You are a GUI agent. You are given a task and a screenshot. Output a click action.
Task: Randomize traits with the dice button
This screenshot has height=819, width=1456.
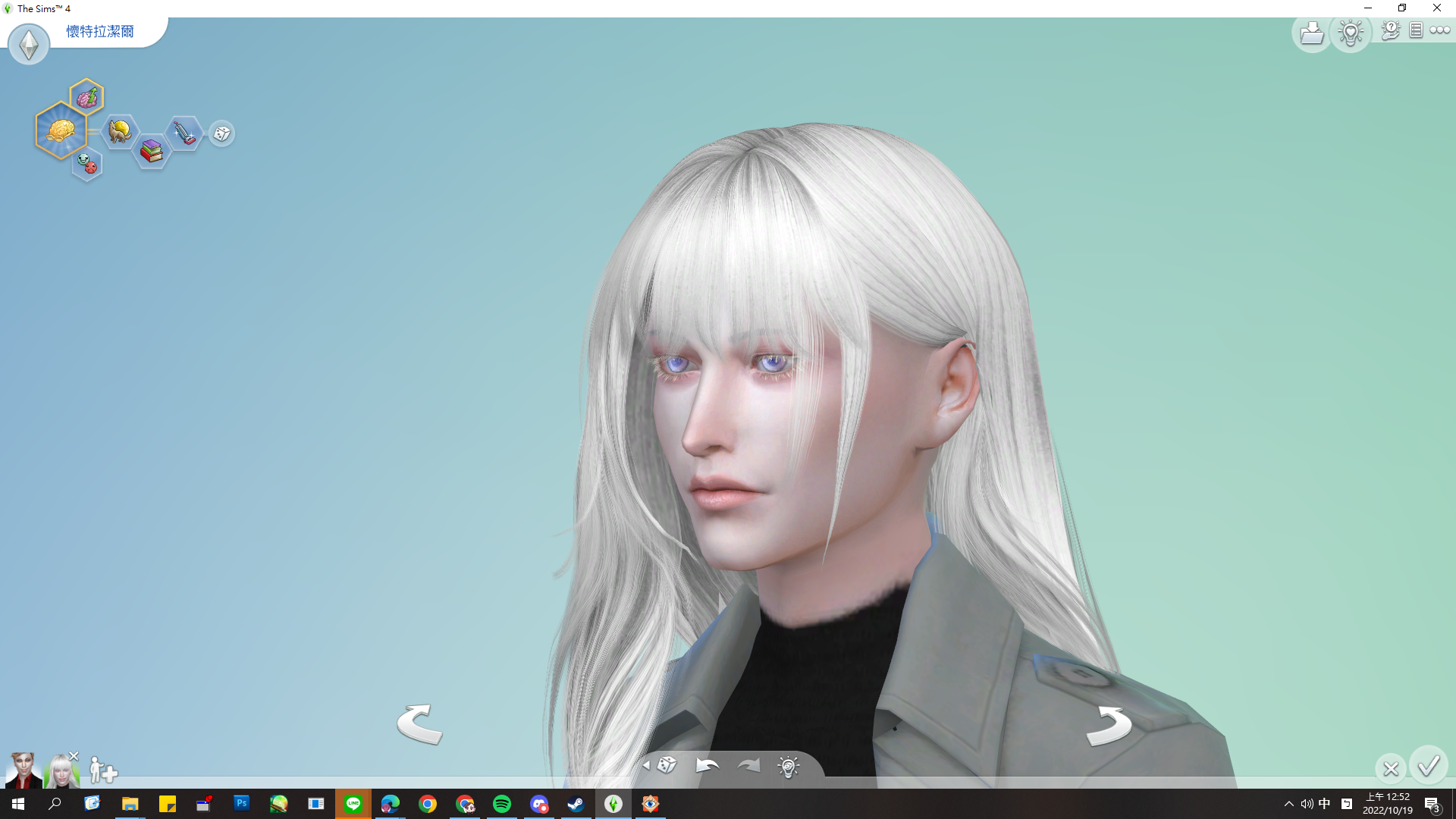pos(221,133)
